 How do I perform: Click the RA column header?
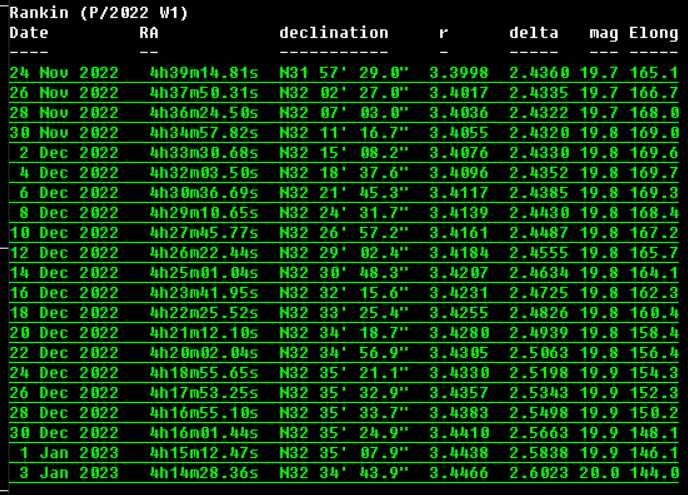(149, 33)
